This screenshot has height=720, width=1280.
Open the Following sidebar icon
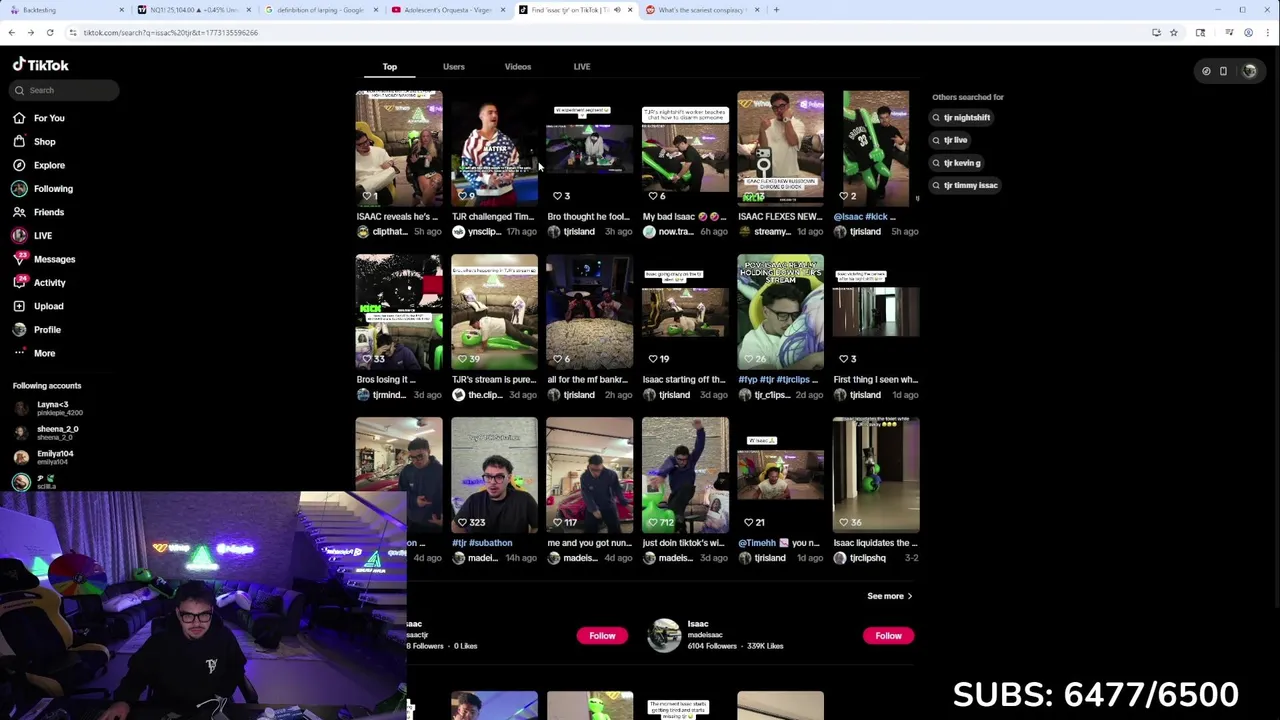(19, 189)
